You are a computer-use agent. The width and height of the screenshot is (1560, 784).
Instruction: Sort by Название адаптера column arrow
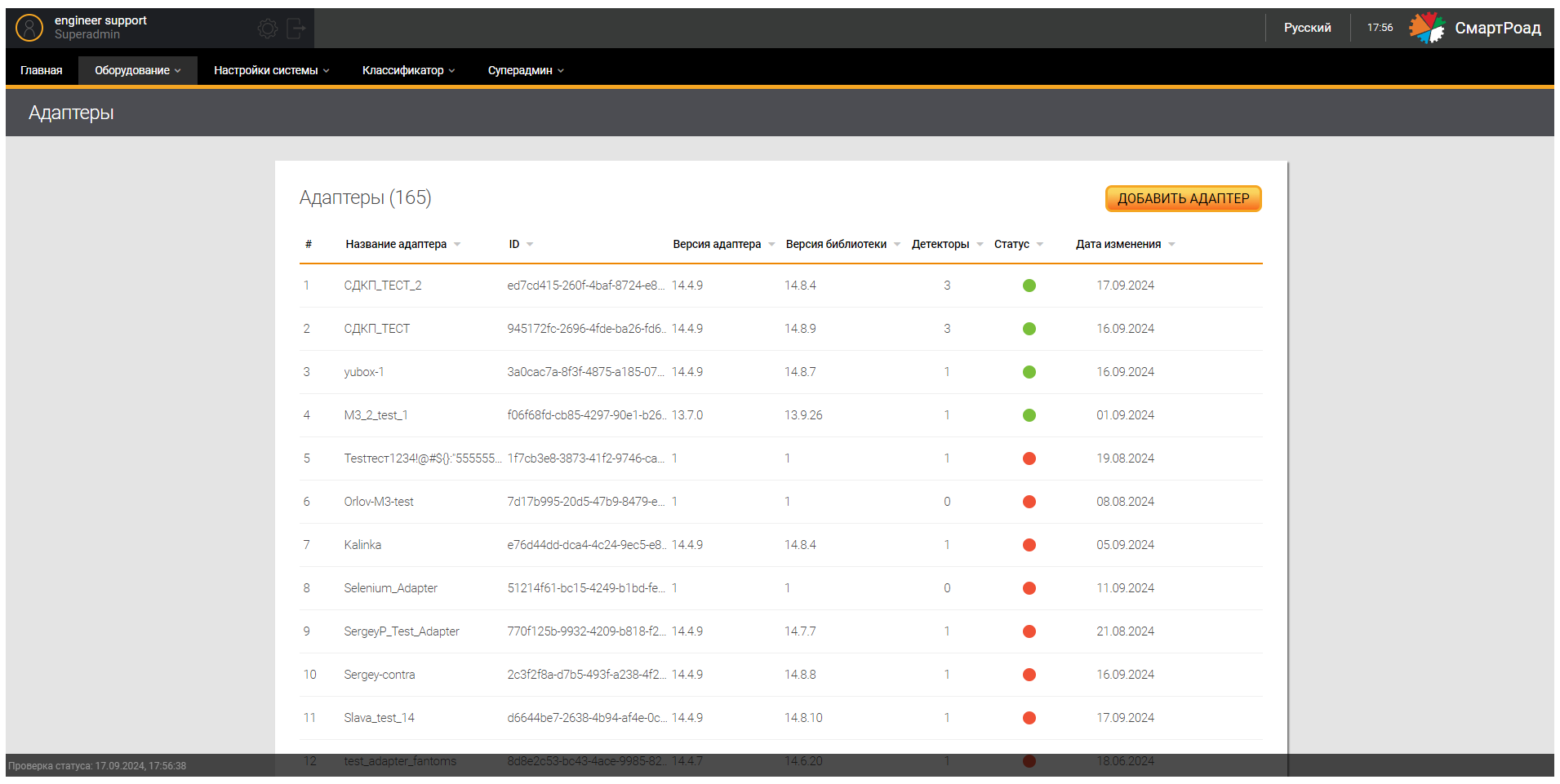pos(457,245)
